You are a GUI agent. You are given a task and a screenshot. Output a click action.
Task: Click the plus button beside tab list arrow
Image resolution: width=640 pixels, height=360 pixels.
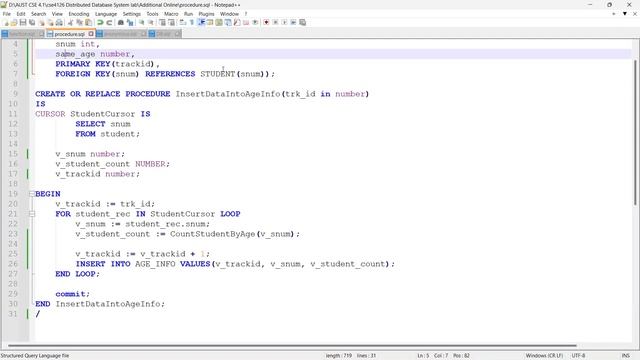[x=613, y=14]
